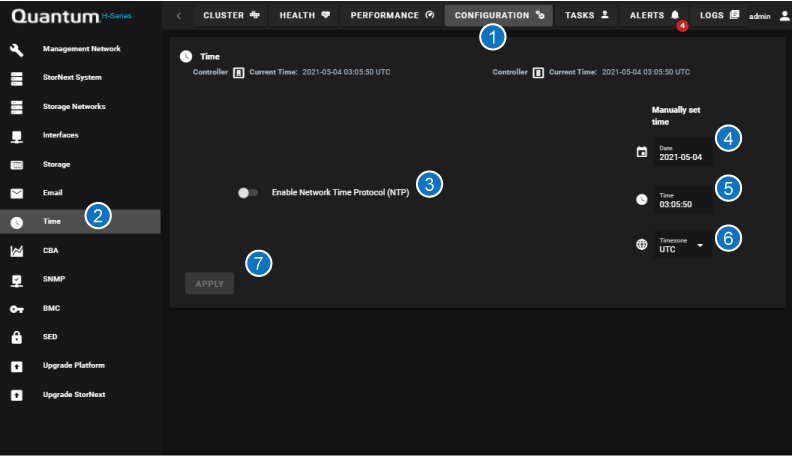
Task: Click the alerts bell icon
Action: 675,16
